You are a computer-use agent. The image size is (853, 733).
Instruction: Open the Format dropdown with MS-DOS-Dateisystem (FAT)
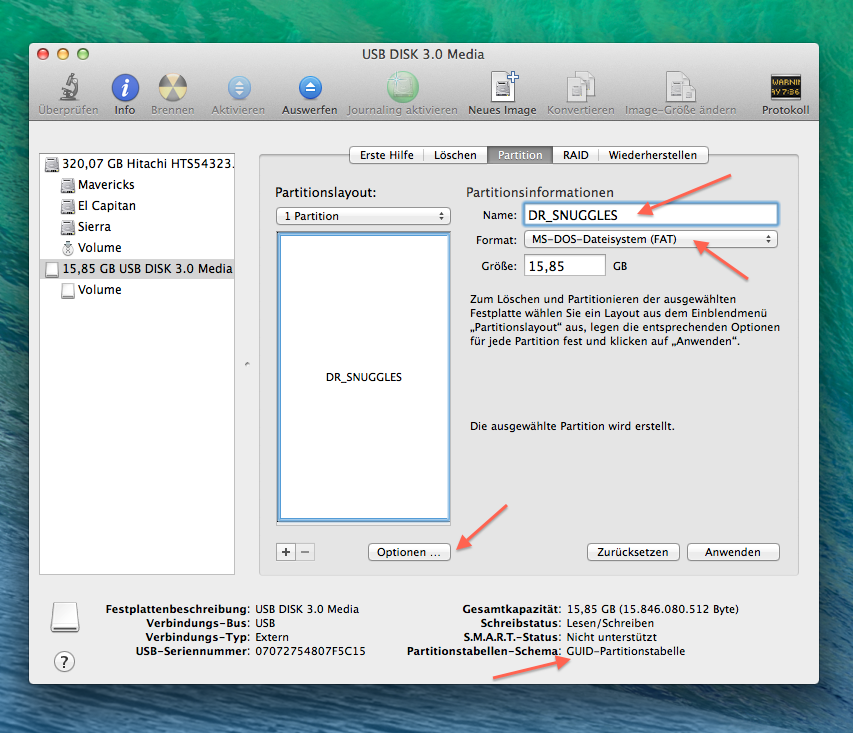651,239
